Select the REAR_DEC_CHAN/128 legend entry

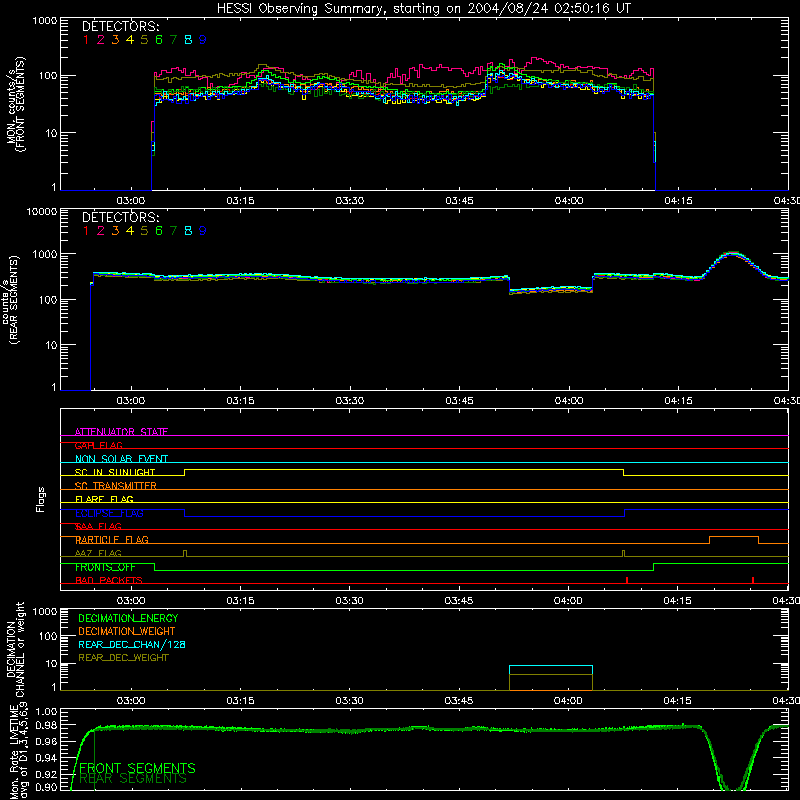(132, 645)
